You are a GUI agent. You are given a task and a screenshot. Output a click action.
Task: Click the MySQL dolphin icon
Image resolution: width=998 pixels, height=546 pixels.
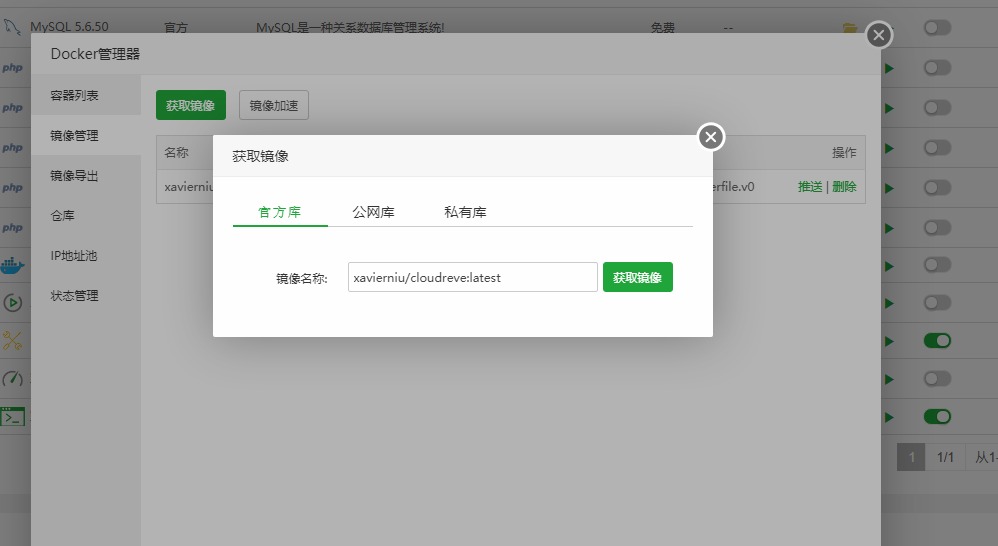coord(12,27)
